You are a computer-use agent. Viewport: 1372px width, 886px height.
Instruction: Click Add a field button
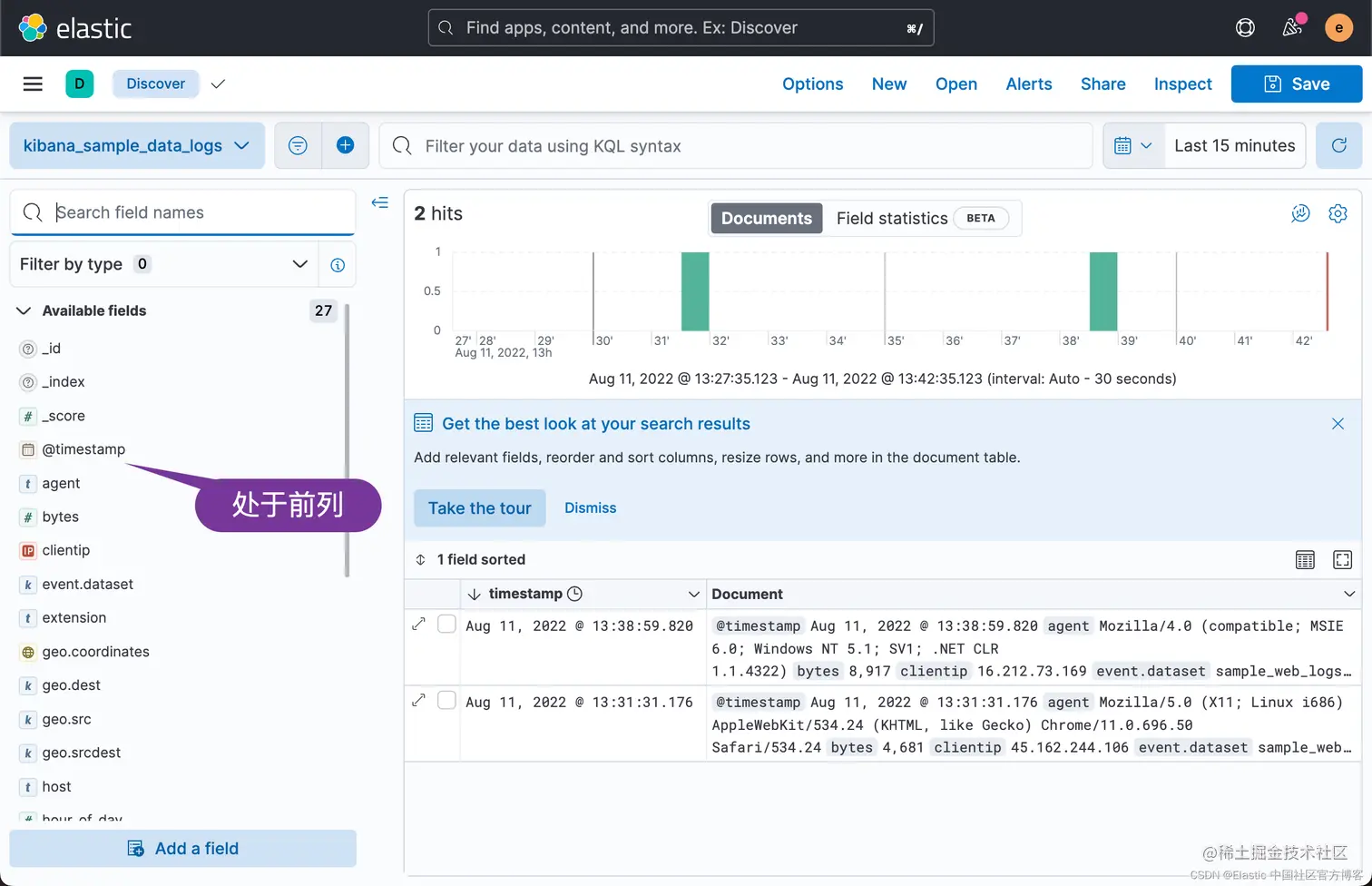click(183, 849)
